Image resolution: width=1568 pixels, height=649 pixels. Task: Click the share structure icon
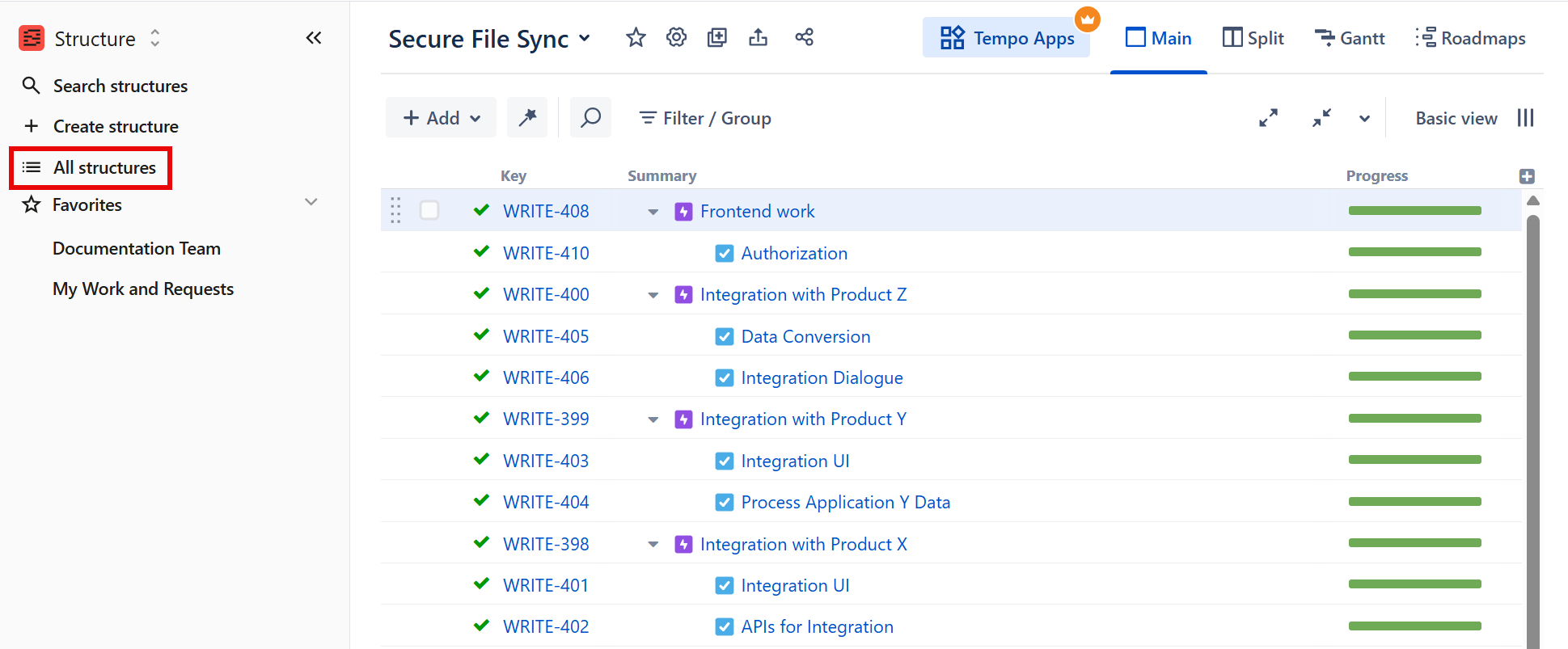click(804, 38)
